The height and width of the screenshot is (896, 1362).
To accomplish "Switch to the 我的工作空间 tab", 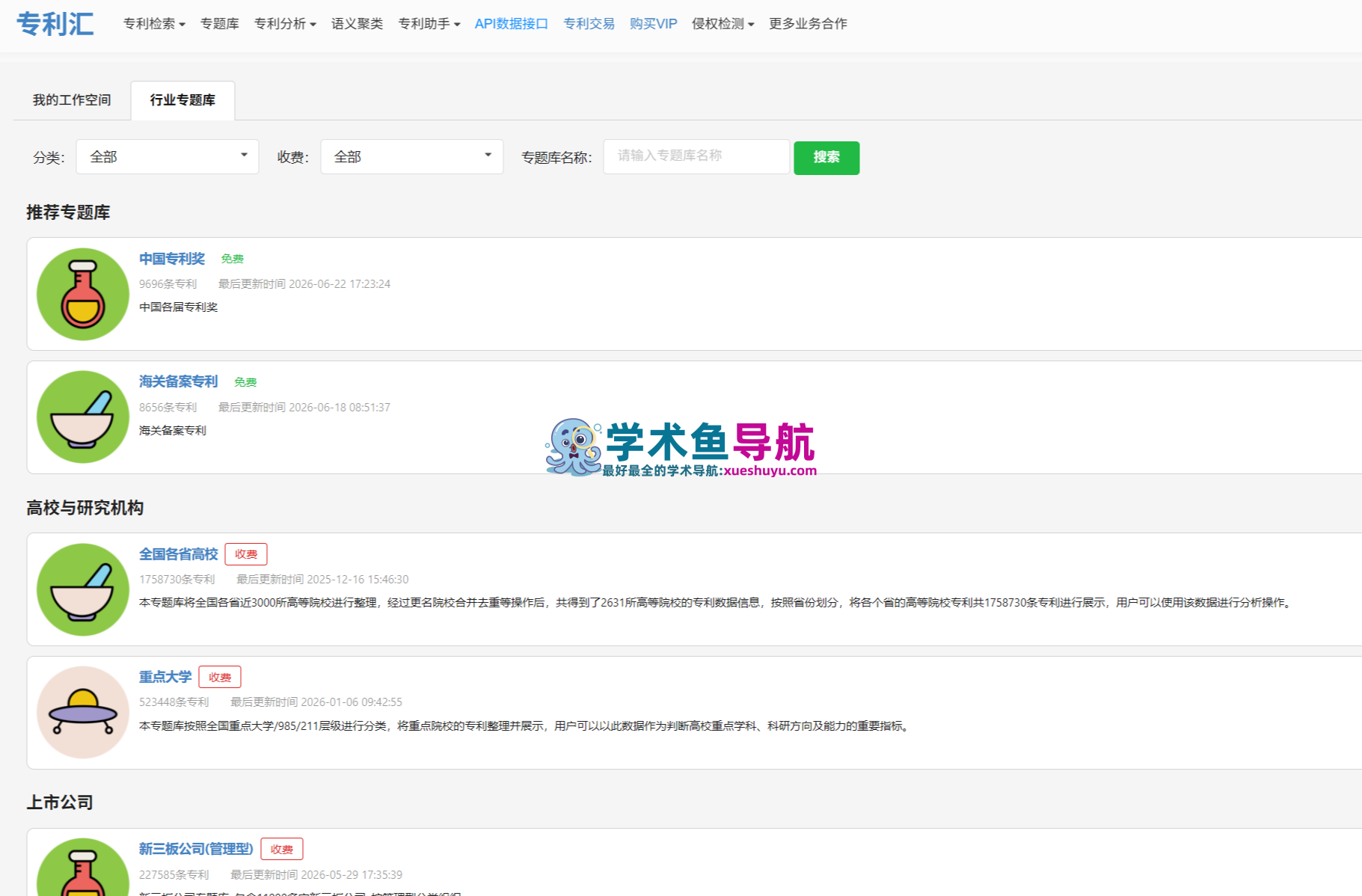I will [72, 100].
